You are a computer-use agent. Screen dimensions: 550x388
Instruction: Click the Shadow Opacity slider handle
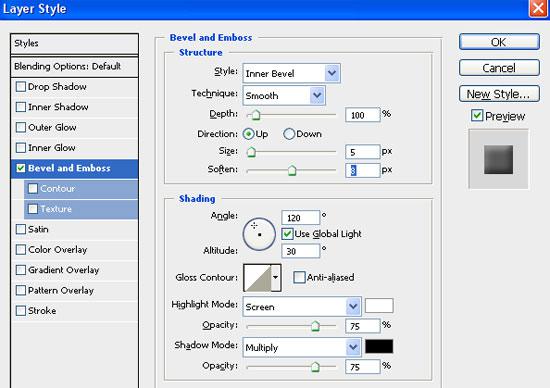point(315,367)
